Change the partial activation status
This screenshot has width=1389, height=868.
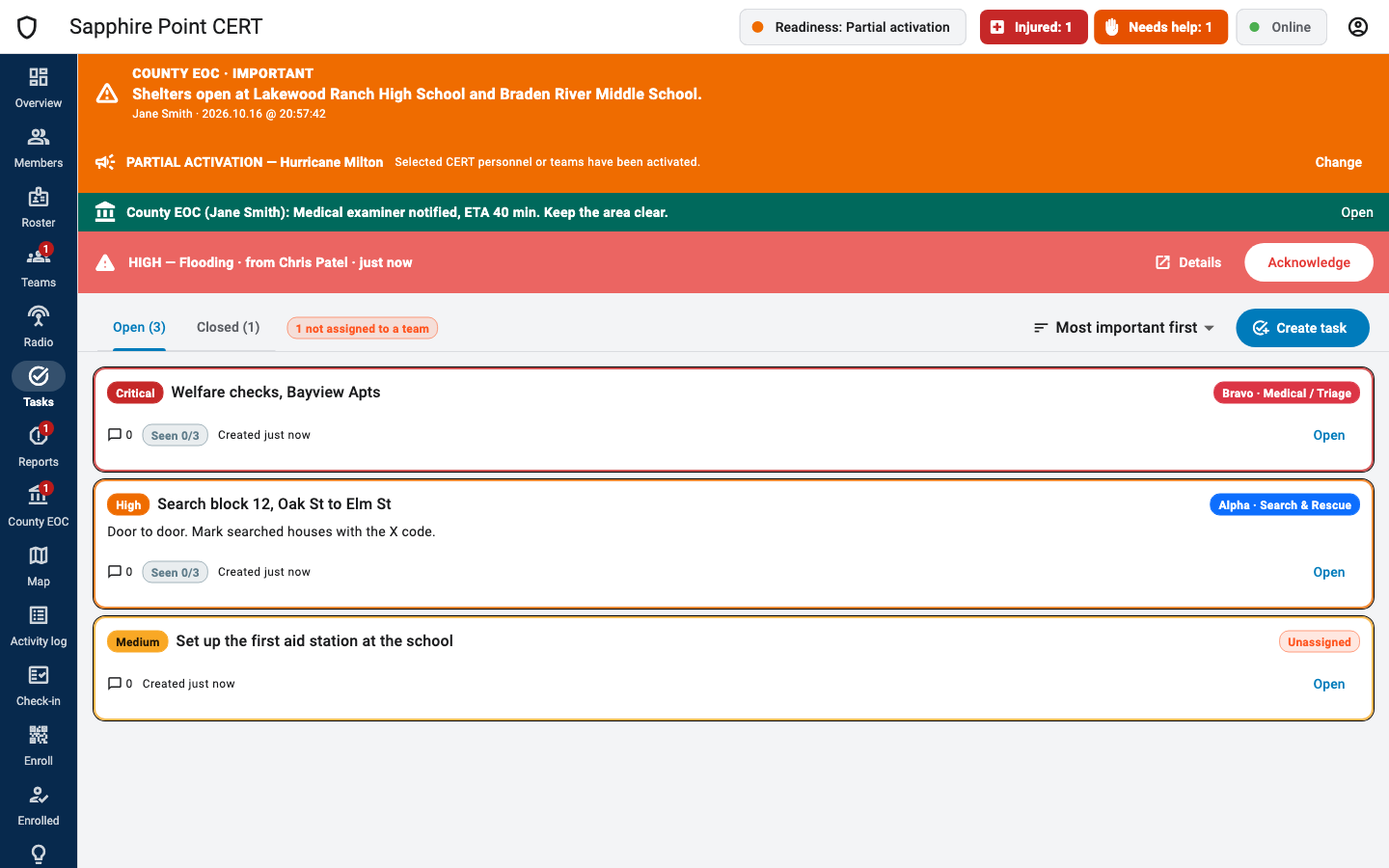[x=1338, y=162]
